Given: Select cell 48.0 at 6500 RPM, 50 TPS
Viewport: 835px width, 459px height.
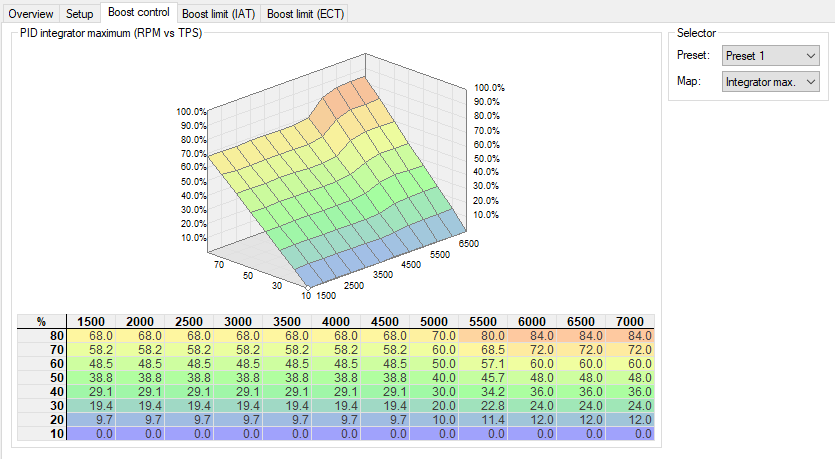Looking at the screenshot, I should point(581,378).
